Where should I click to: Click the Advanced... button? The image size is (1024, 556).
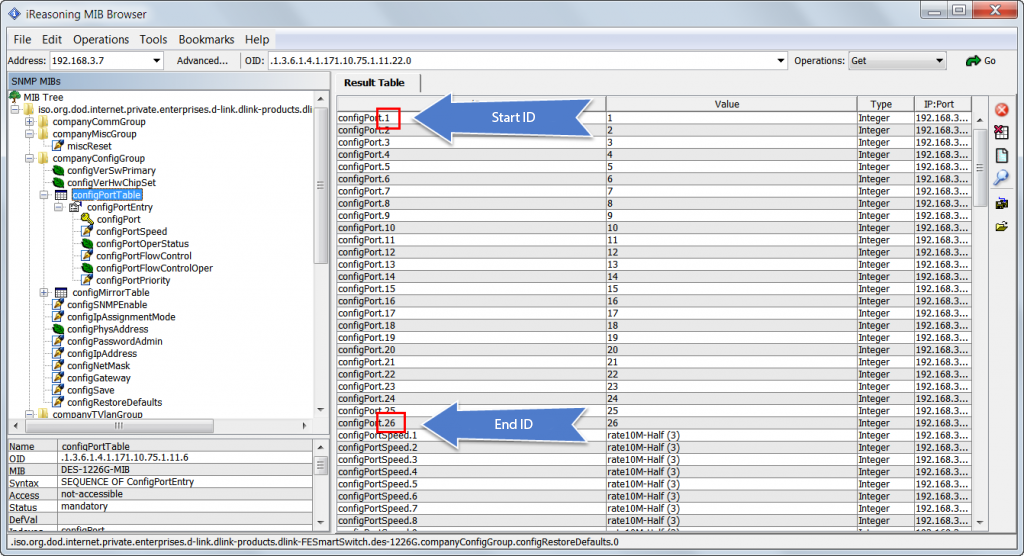click(202, 61)
